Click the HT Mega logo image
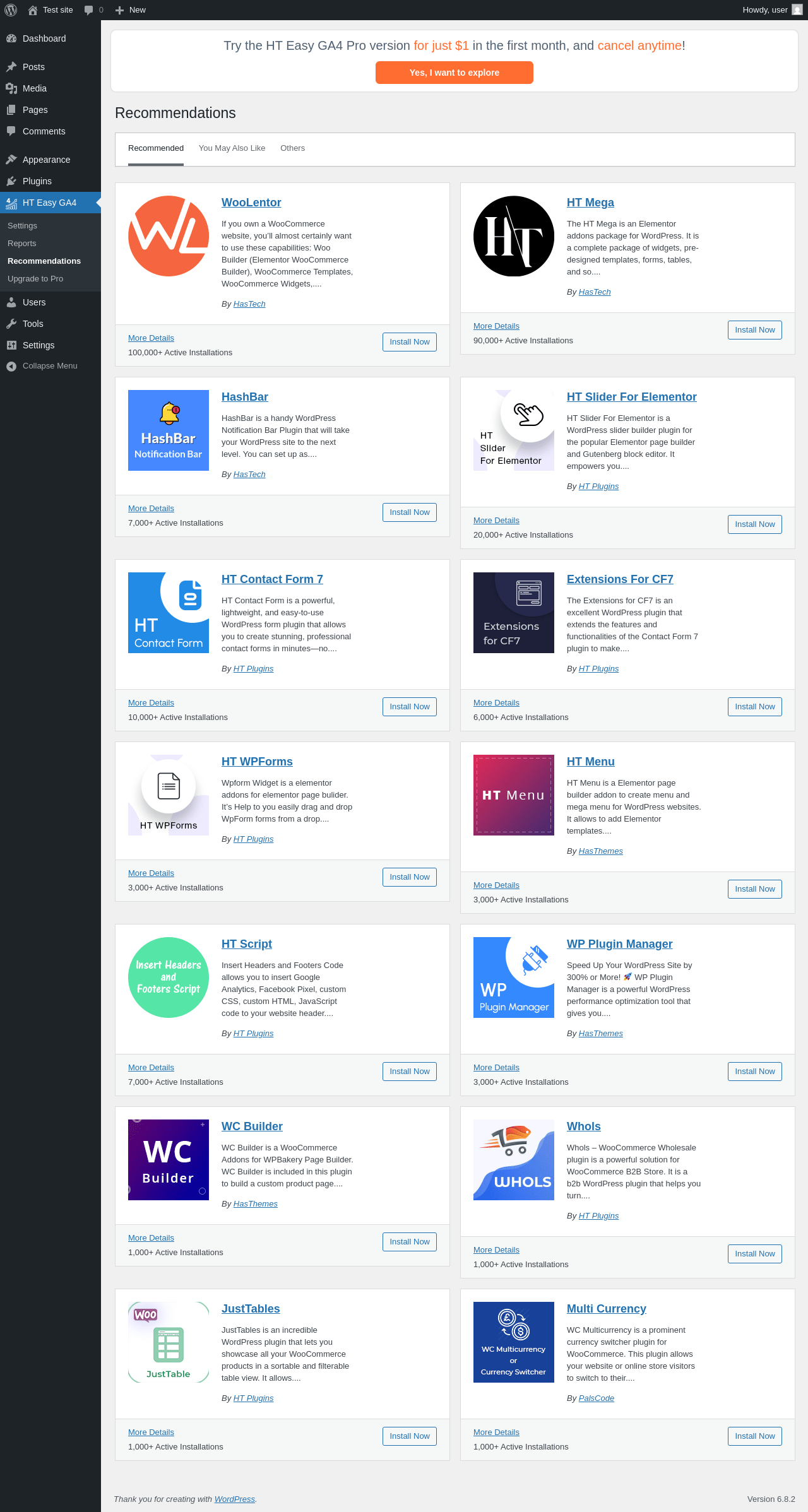 point(514,236)
